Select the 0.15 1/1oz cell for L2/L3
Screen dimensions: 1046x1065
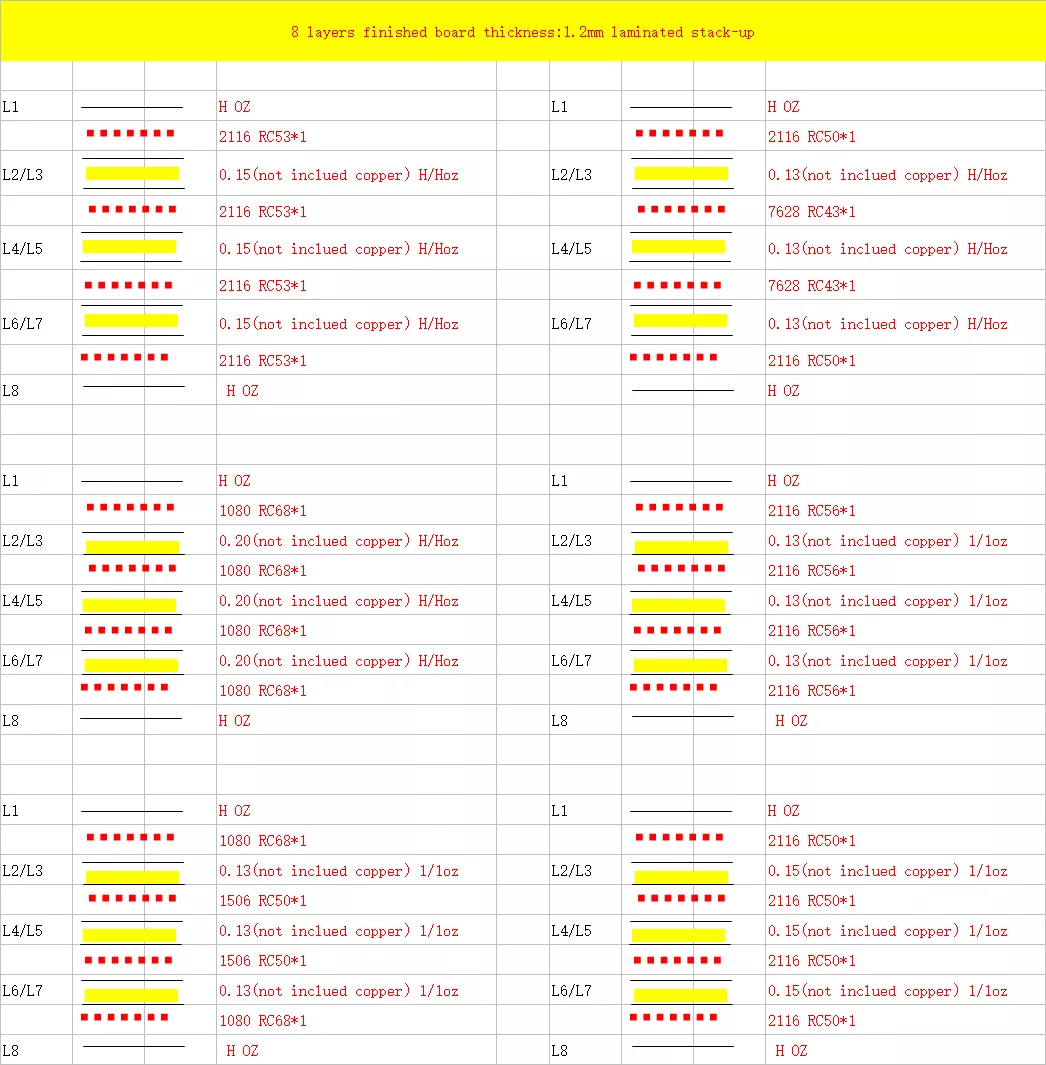[x=887, y=871]
